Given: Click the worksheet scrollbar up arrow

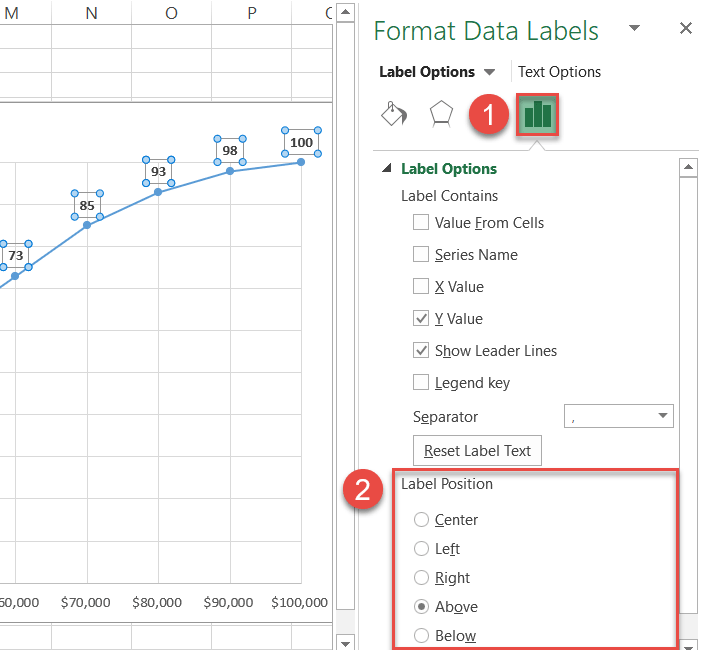Looking at the screenshot, I should 346,12.
